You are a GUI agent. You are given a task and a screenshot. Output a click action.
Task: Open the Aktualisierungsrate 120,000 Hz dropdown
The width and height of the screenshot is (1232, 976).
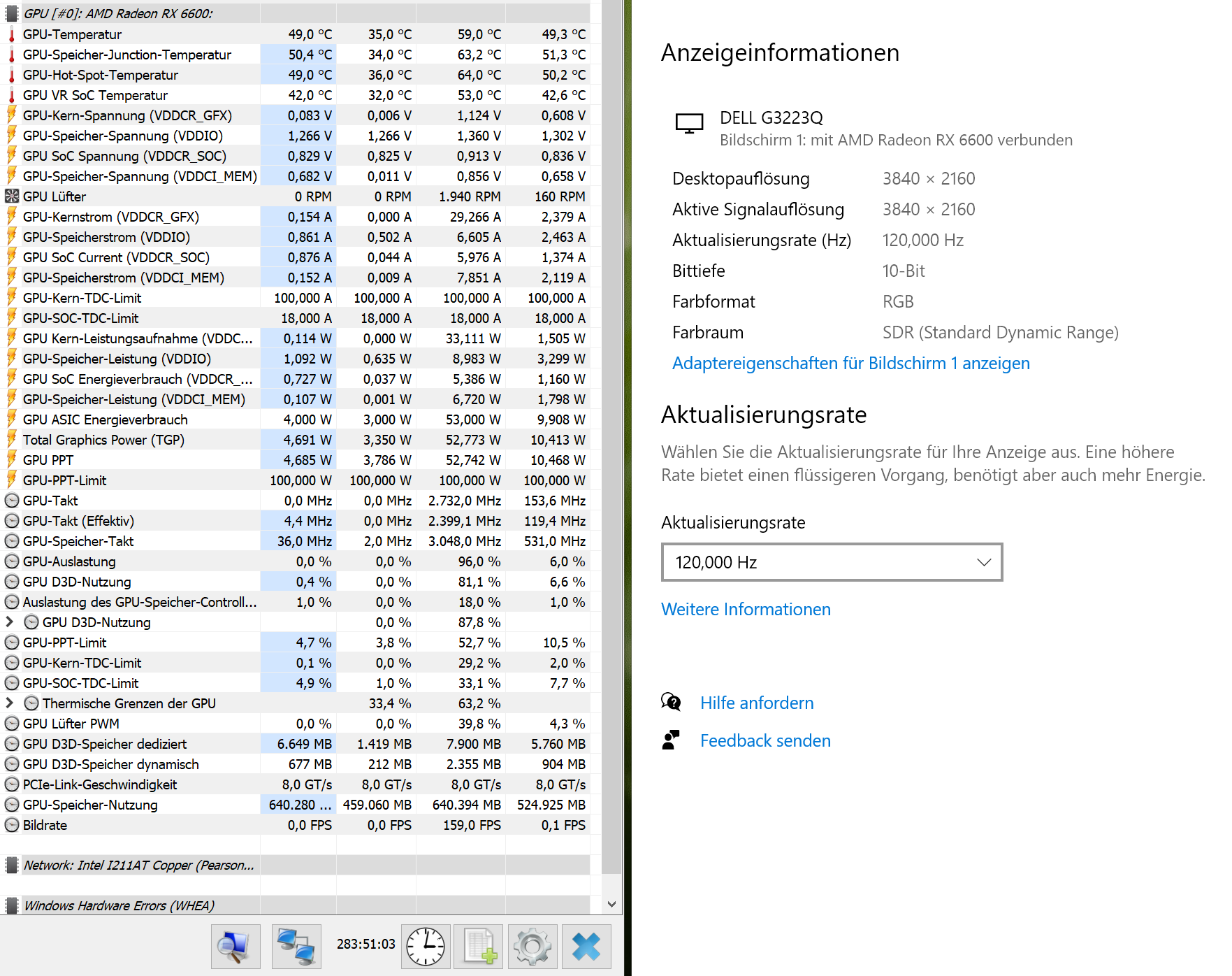(x=832, y=562)
